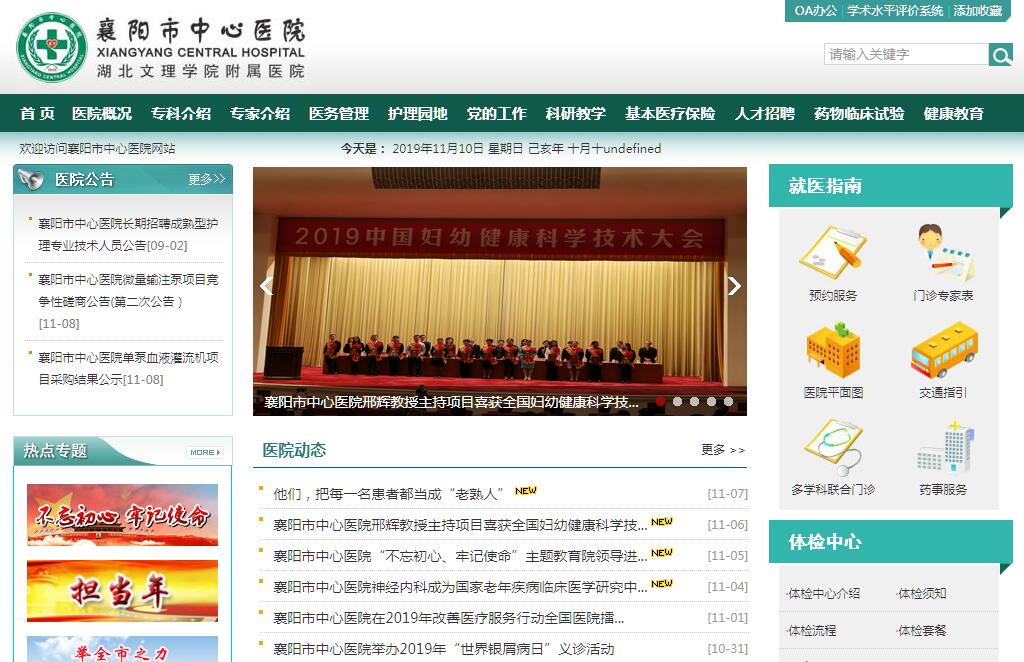Click the OA办公 link at top
Viewport: 1024px width, 662px height.
point(815,11)
